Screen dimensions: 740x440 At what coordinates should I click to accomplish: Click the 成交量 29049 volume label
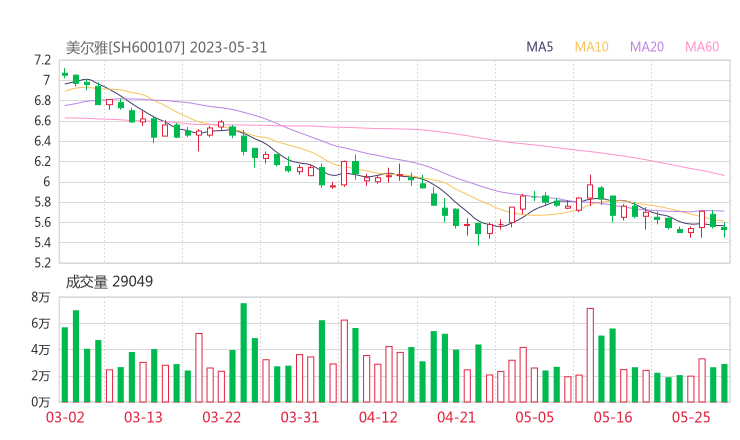point(109,282)
